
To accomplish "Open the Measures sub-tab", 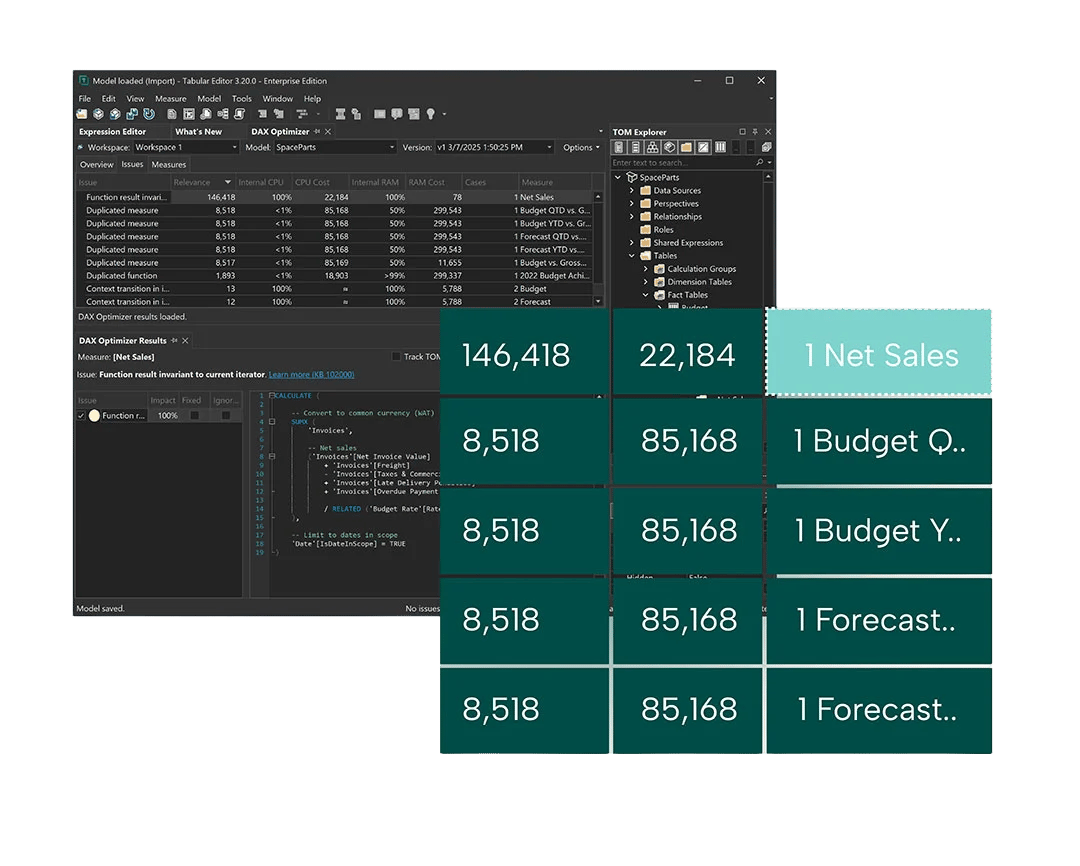I will point(169,165).
